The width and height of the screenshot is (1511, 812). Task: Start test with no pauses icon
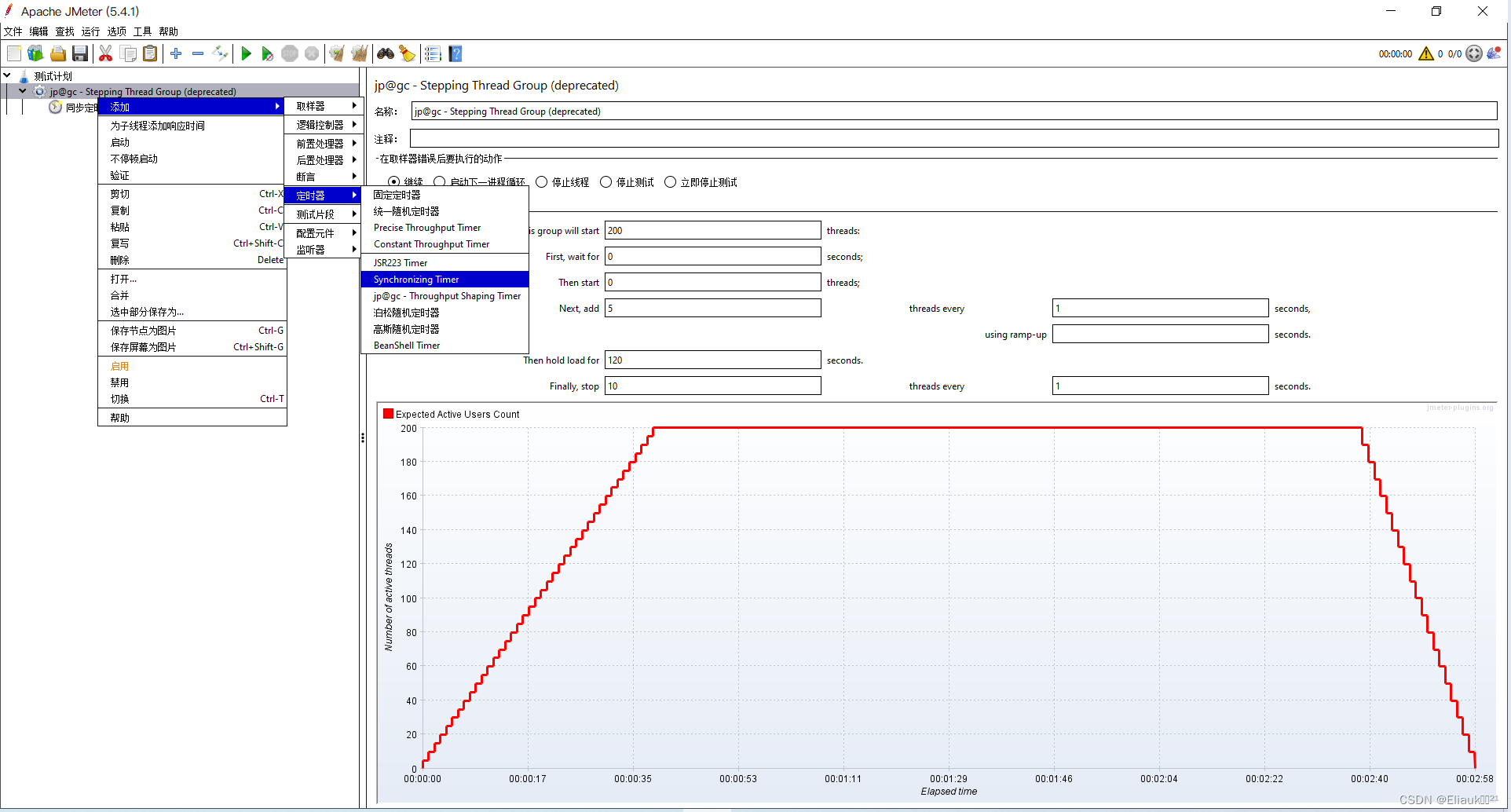coord(268,53)
